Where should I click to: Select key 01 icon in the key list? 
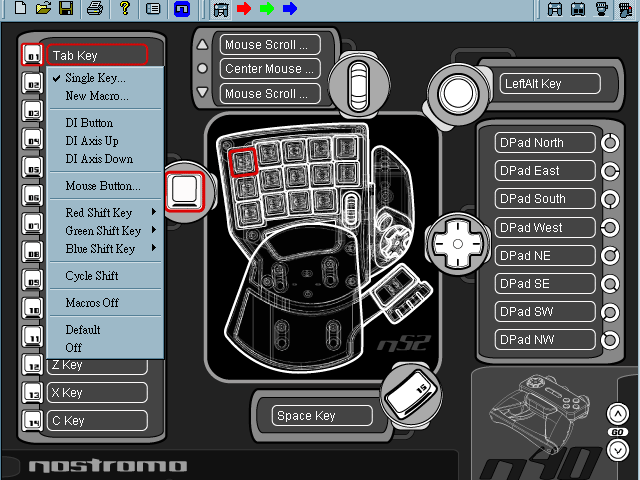pos(32,54)
